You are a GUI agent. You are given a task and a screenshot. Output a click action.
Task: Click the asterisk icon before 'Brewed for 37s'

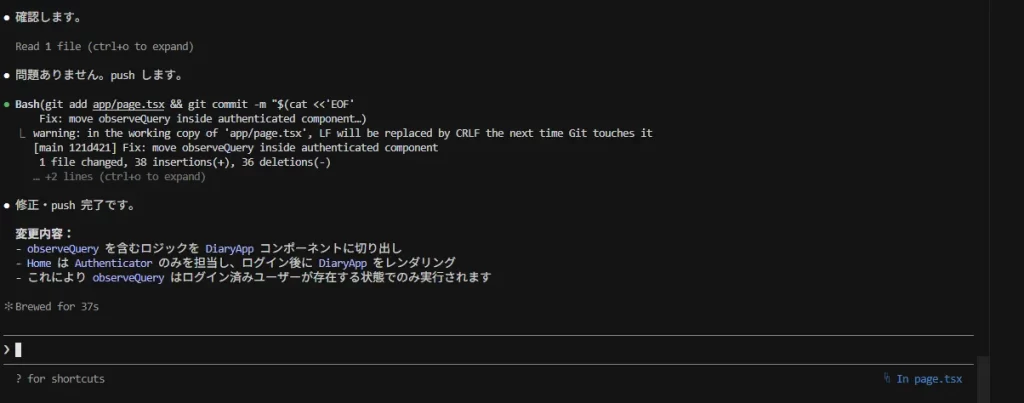tap(8, 306)
